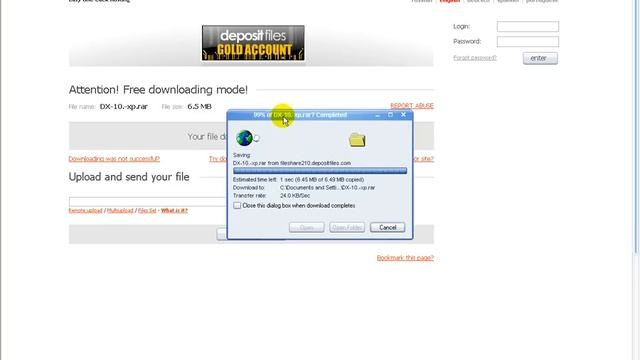Click the globe icon in download dialog

244,138
